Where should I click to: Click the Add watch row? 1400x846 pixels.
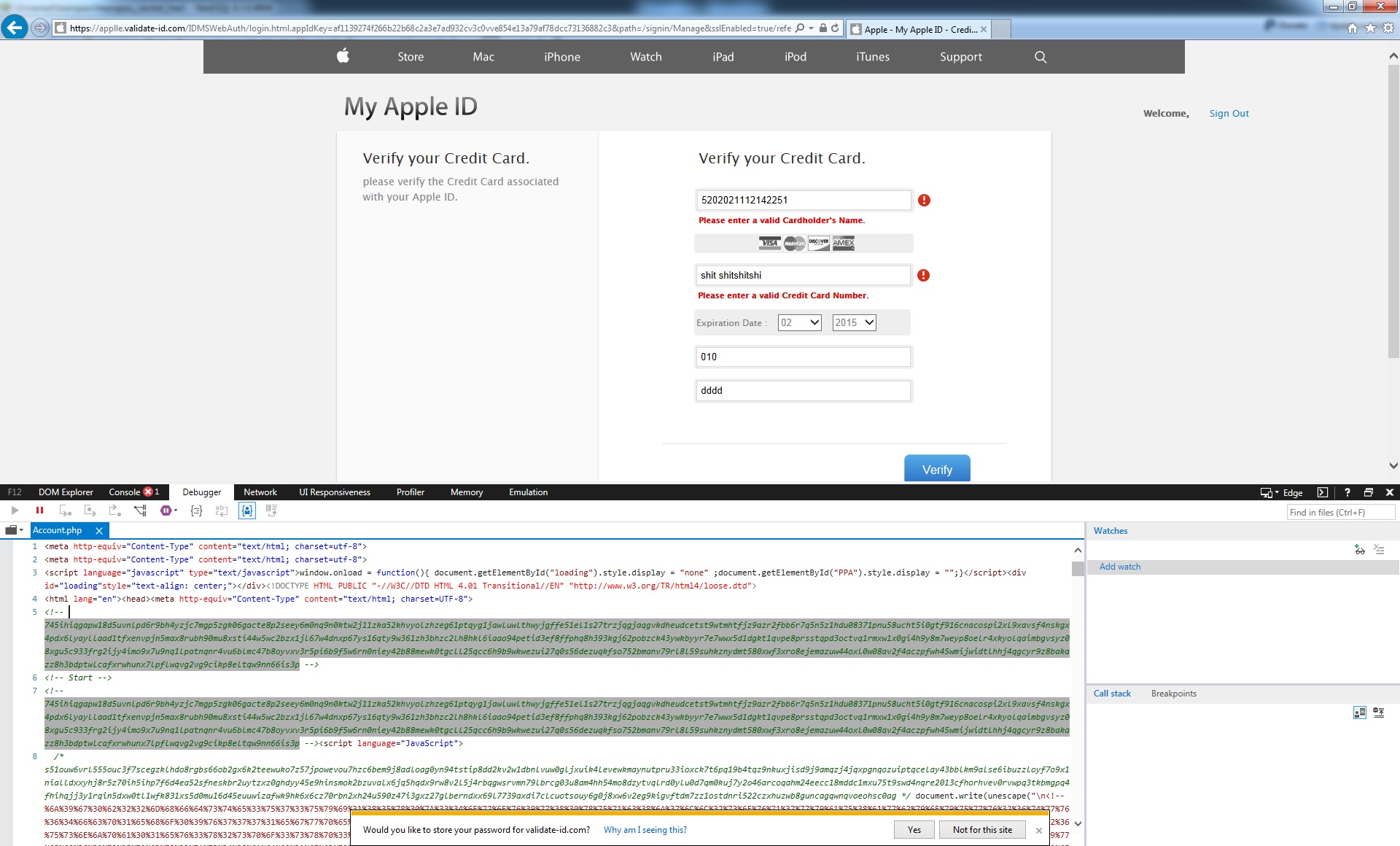(x=1242, y=567)
